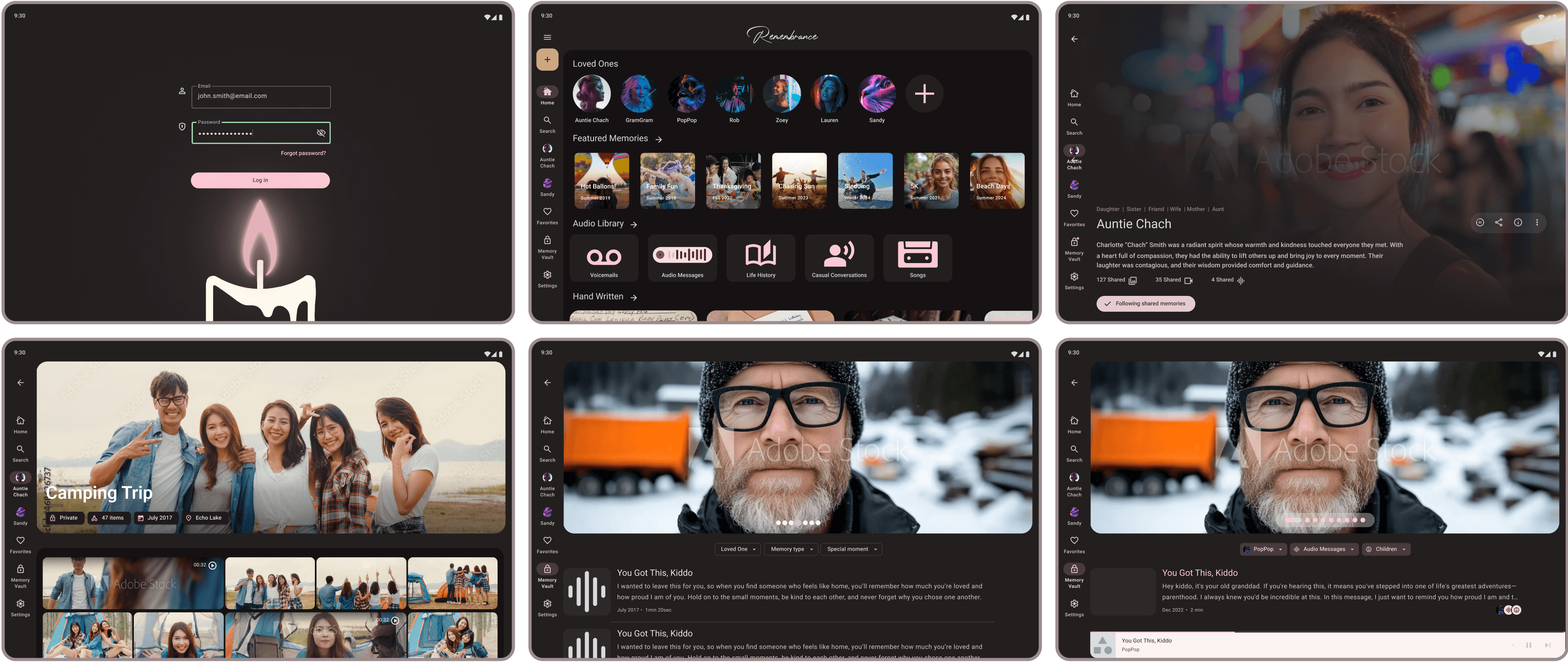The width and height of the screenshot is (1568, 662).
Task: Expand the Memory type dropdown filter
Action: 791,549
